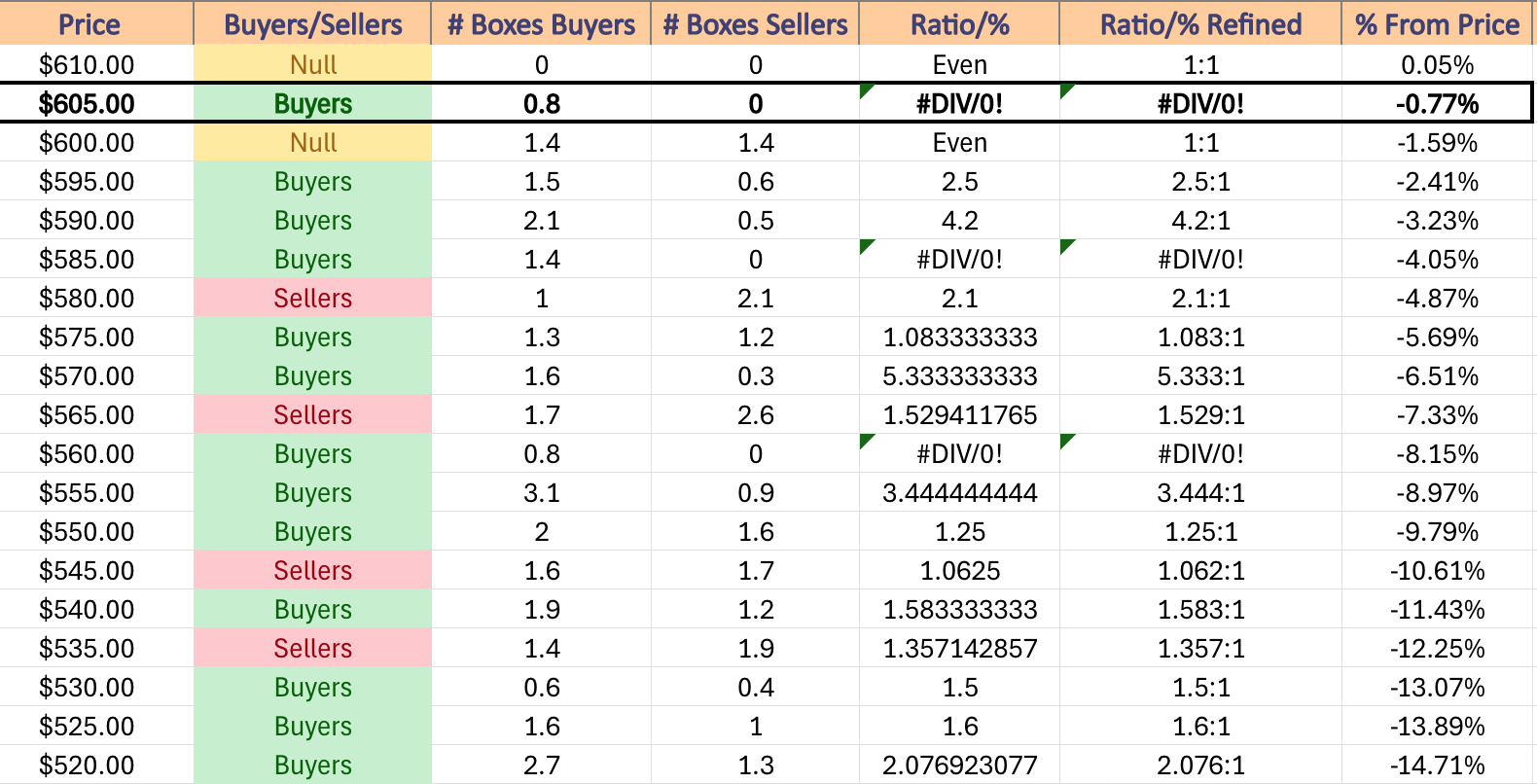Click the $610.00 price cell
The width and height of the screenshot is (1537, 784).
click(x=96, y=64)
